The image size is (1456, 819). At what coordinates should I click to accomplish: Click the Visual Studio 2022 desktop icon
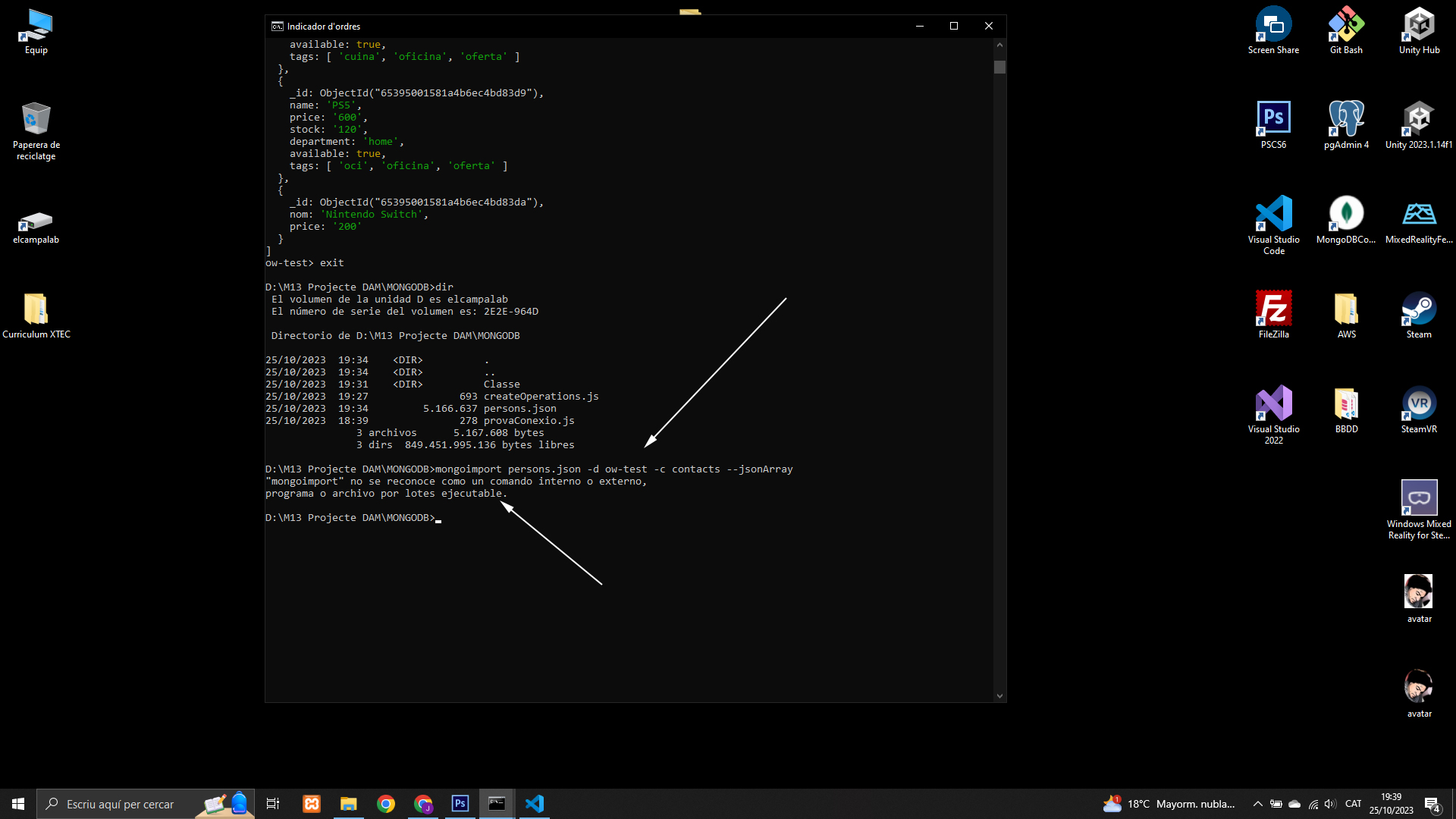pos(1273,415)
